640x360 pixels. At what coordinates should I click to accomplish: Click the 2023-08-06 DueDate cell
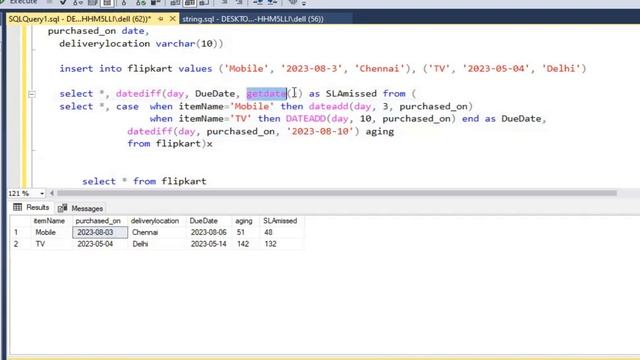pyautogui.click(x=209, y=232)
